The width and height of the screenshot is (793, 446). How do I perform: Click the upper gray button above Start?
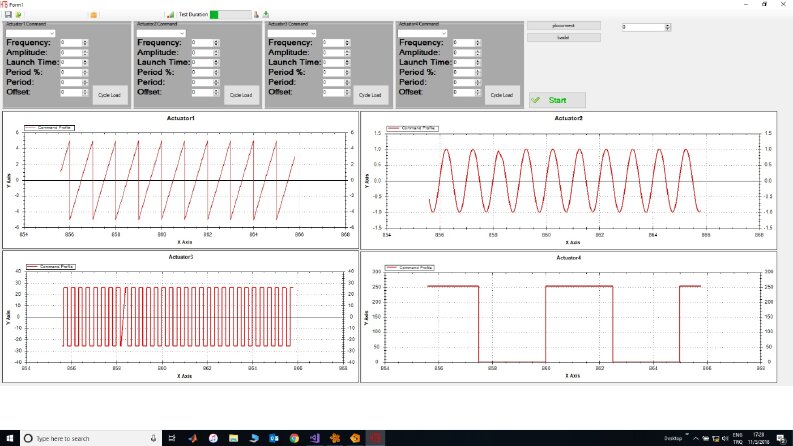coord(563,26)
